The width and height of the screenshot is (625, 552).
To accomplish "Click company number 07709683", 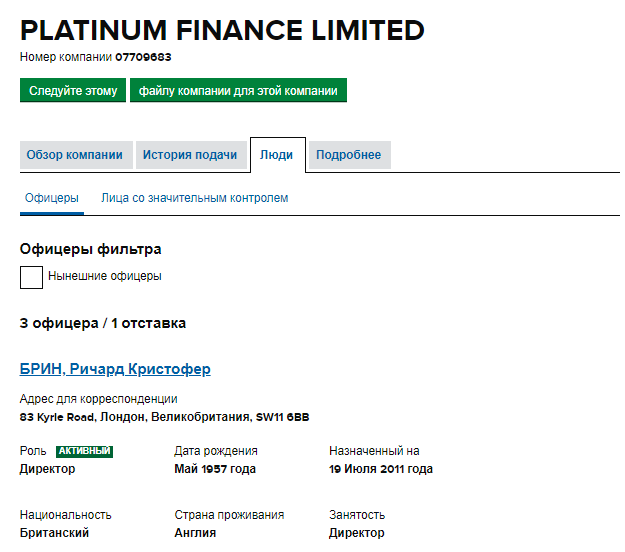I will coord(143,57).
